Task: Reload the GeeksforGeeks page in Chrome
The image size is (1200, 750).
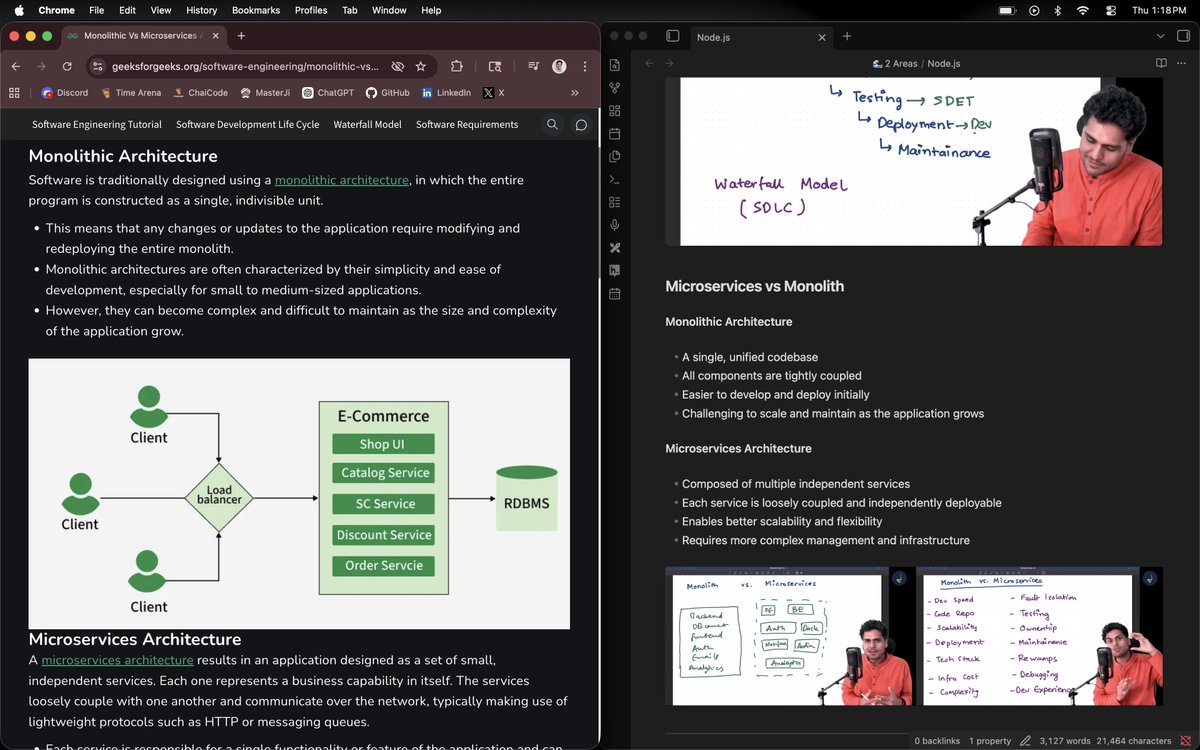Action: (67, 66)
